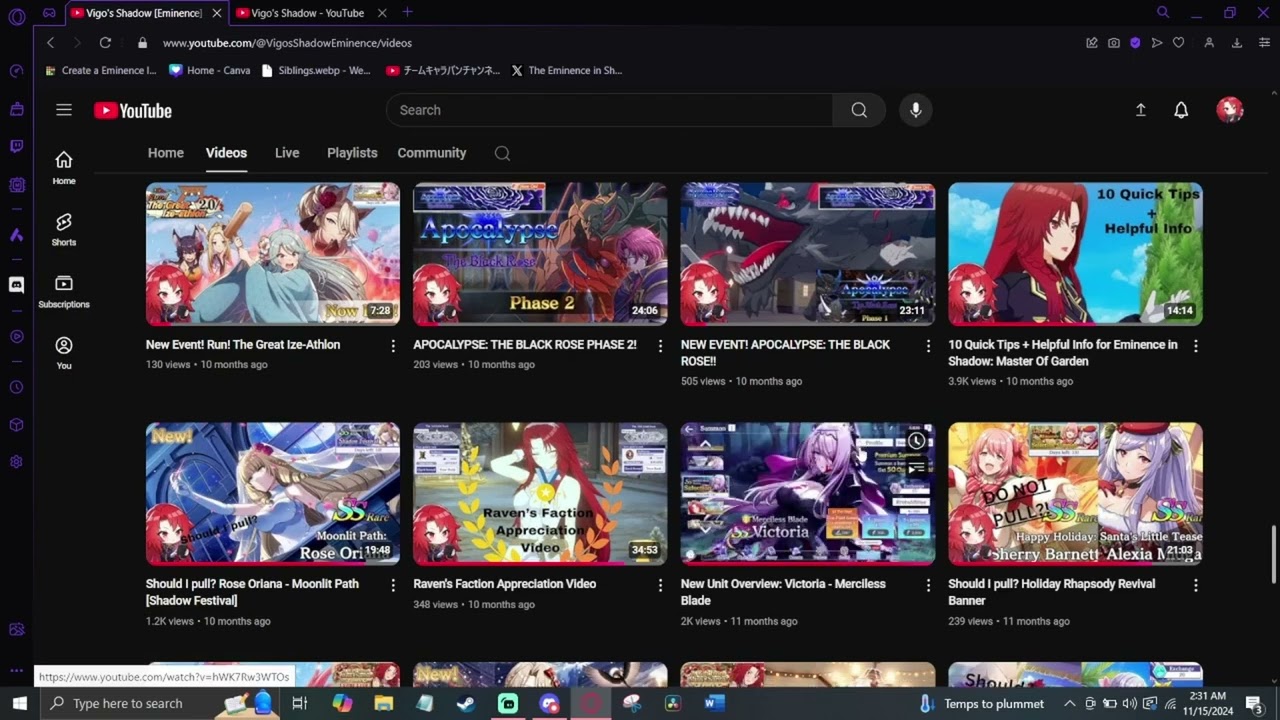Close the Vigo's Shadow [Eminence] browser tab

click(x=216, y=13)
